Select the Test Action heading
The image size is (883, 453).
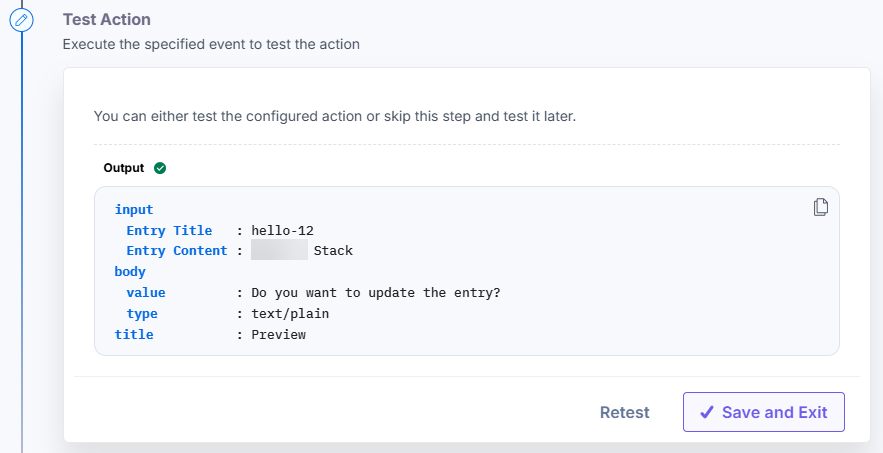click(x=106, y=19)
